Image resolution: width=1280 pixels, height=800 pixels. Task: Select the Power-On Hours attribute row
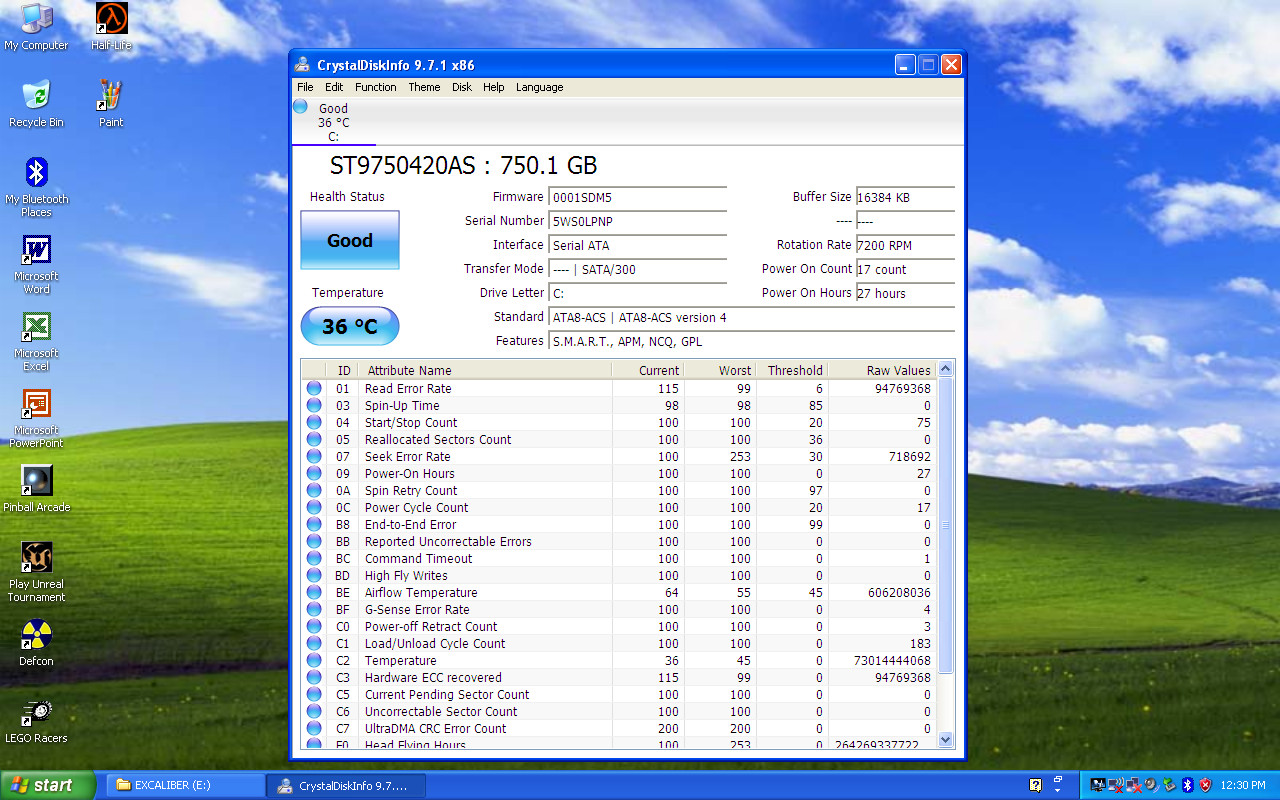click(x=619, y=474)
